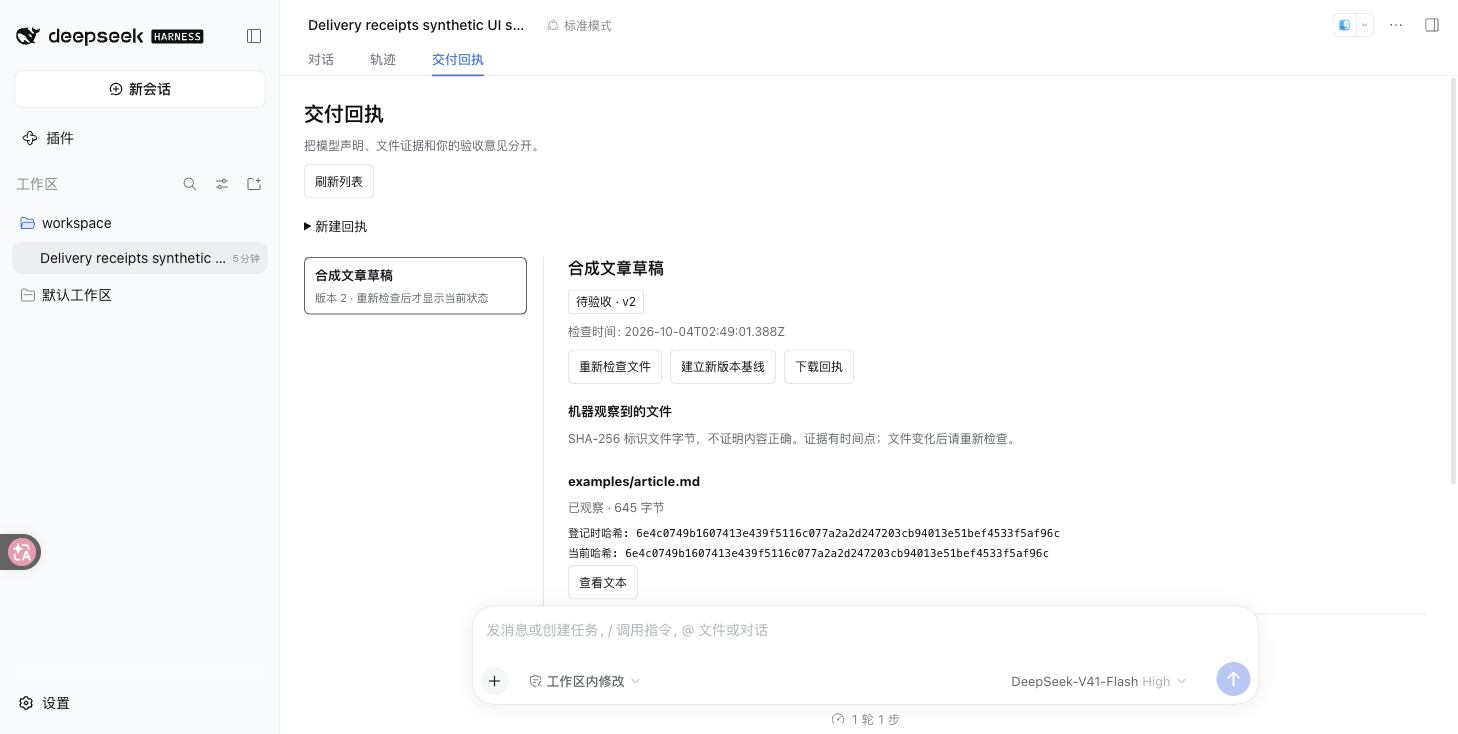Click 下载回执 button
Viewport: 1458px width, 734px height.
(x=819, y=367)
